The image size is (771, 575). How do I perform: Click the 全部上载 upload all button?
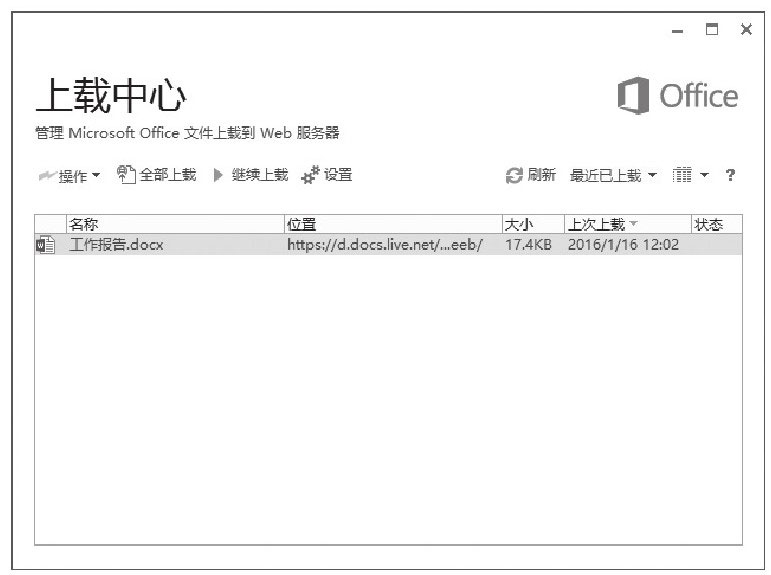[156, 175]
